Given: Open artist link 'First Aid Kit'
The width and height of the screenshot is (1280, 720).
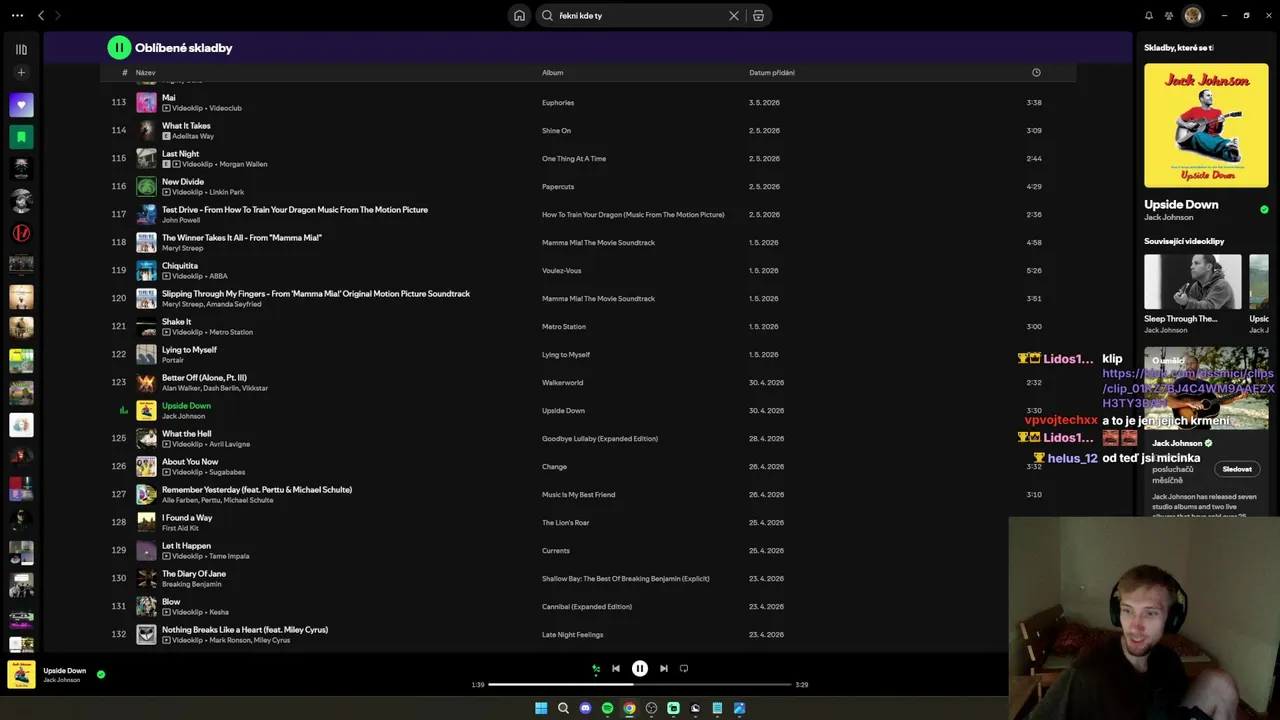Looking at the screenshot, I should coord(180,528).
